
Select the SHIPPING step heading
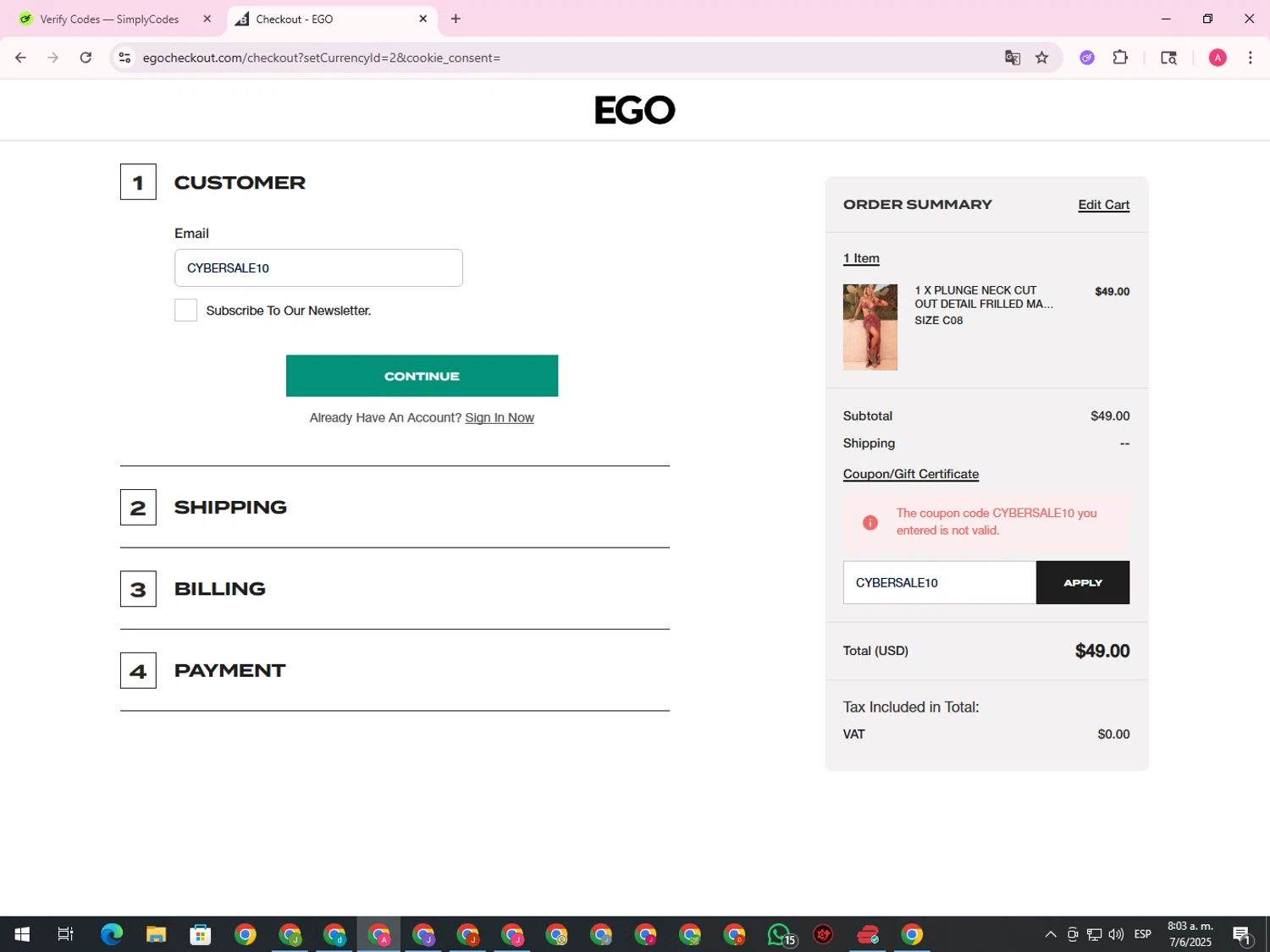tap(230, 508)
